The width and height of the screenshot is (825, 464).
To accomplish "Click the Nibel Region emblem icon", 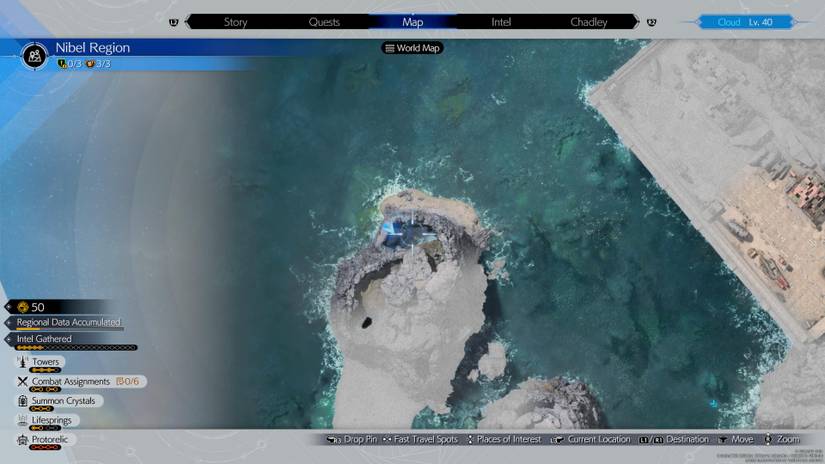I will [37, 55].
